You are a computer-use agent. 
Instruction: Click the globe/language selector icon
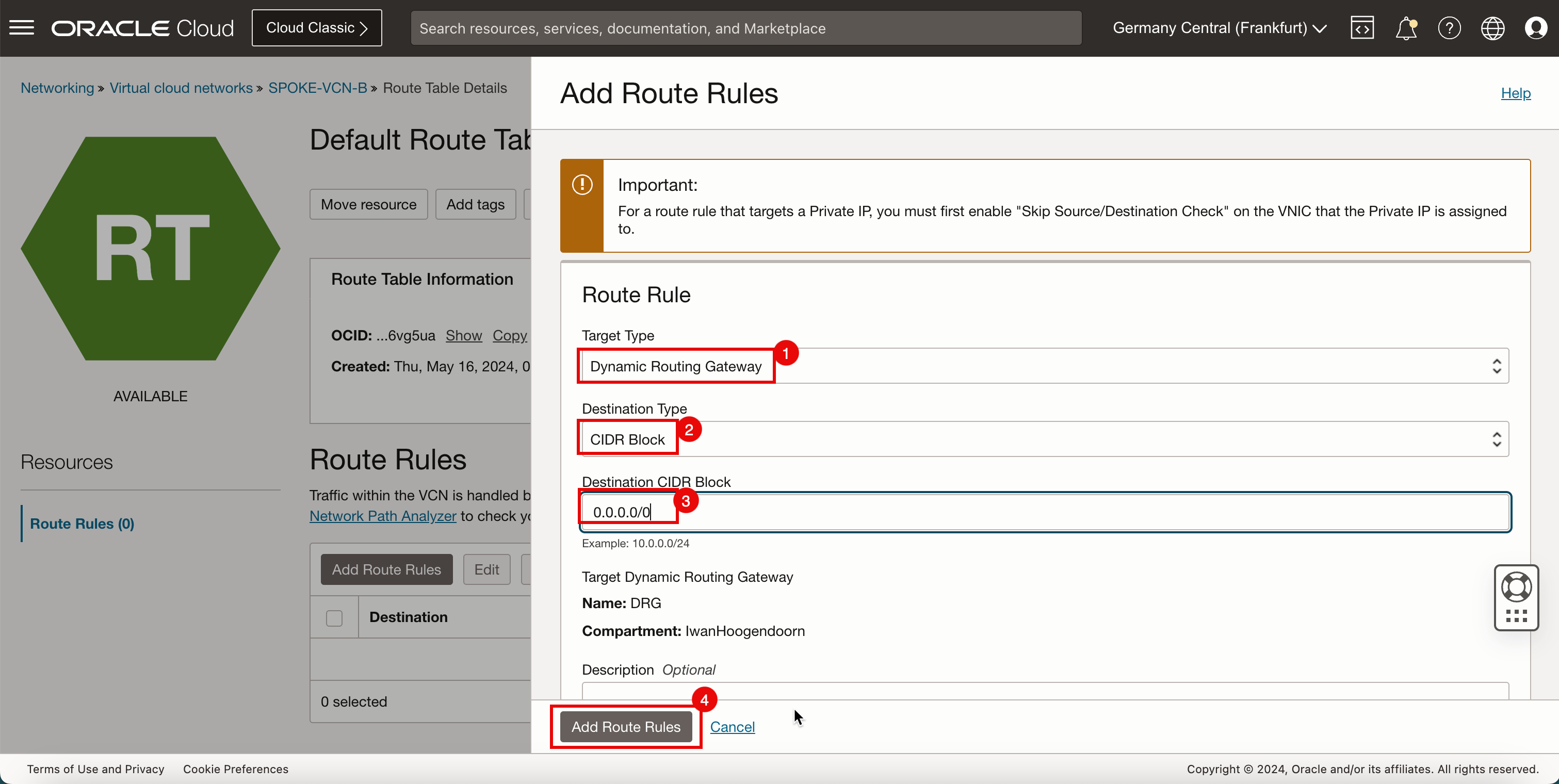click(1493, 28)
